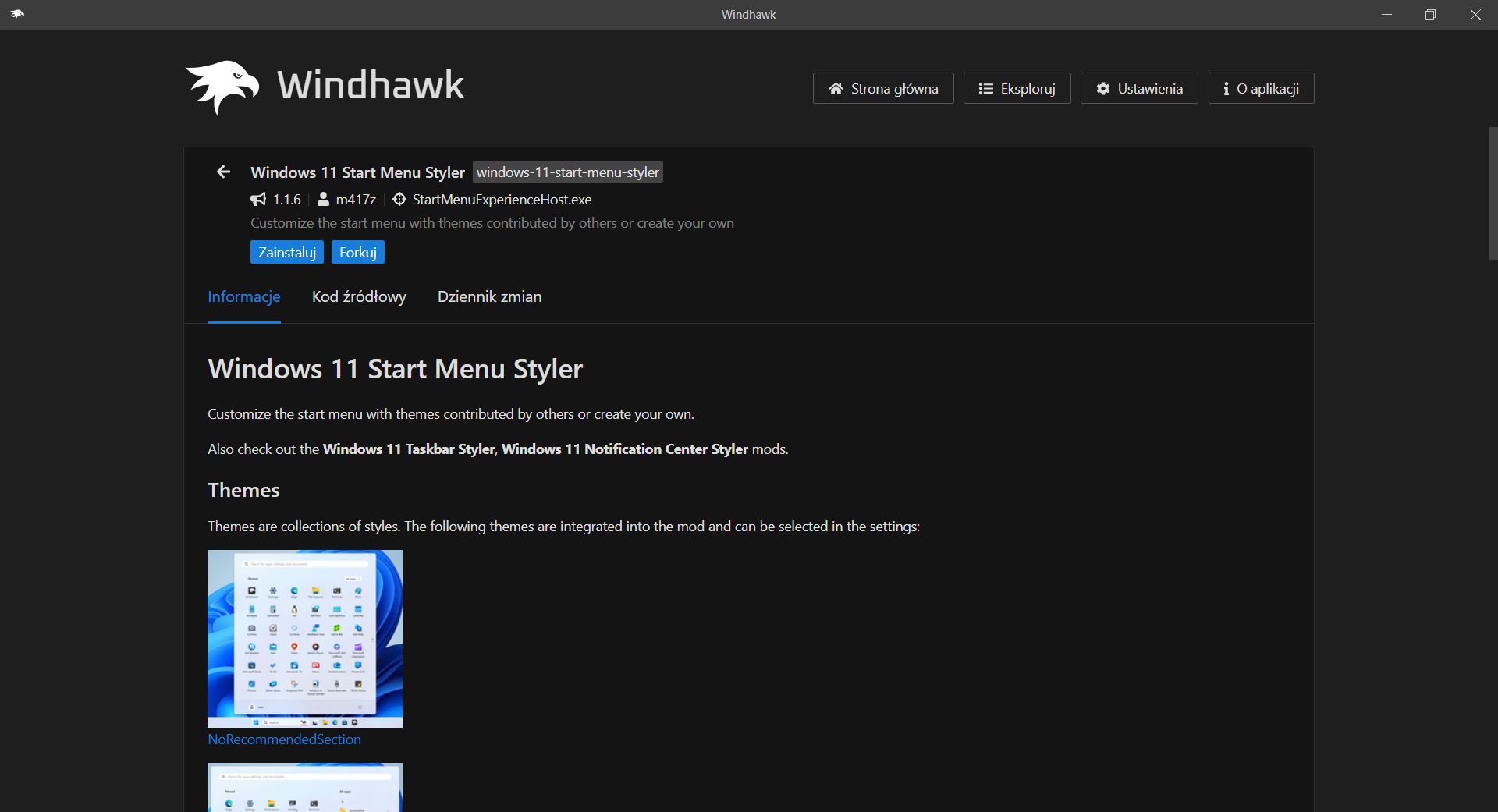Click the Windhawk eagle logo
1498x812 pixels.
(222, 86)
